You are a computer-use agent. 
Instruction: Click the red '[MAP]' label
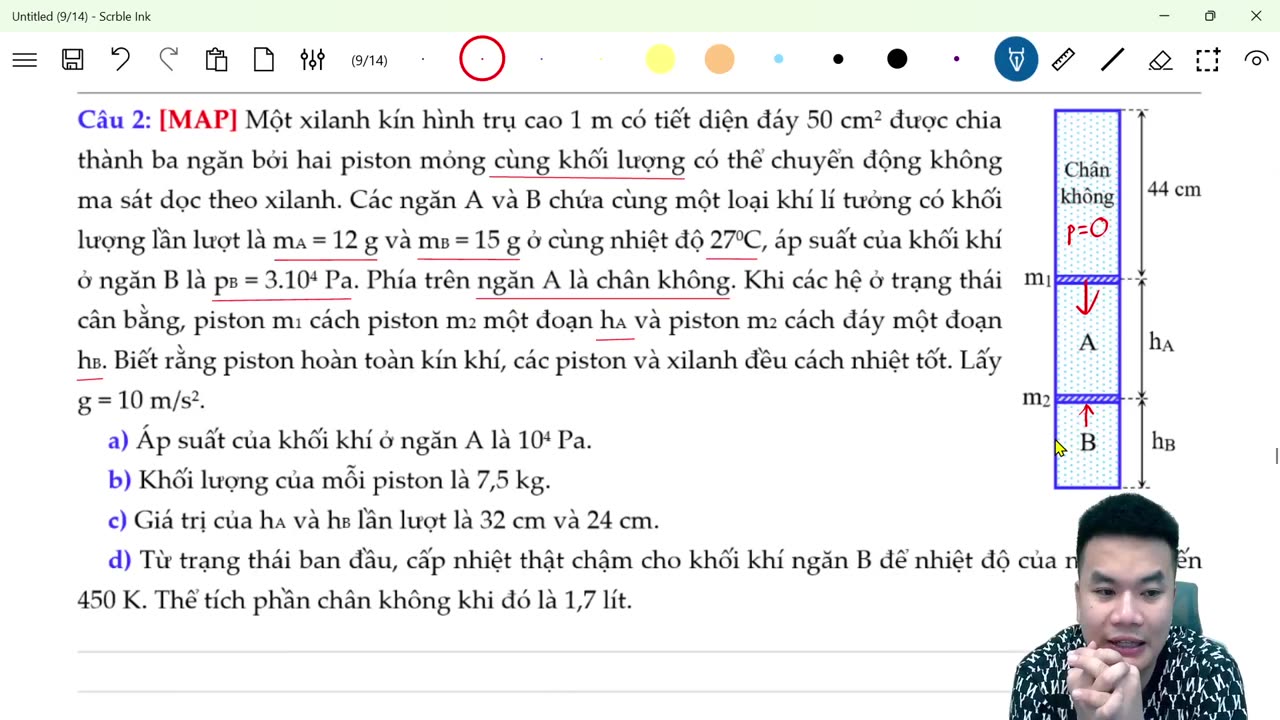(x=198, y=121)
